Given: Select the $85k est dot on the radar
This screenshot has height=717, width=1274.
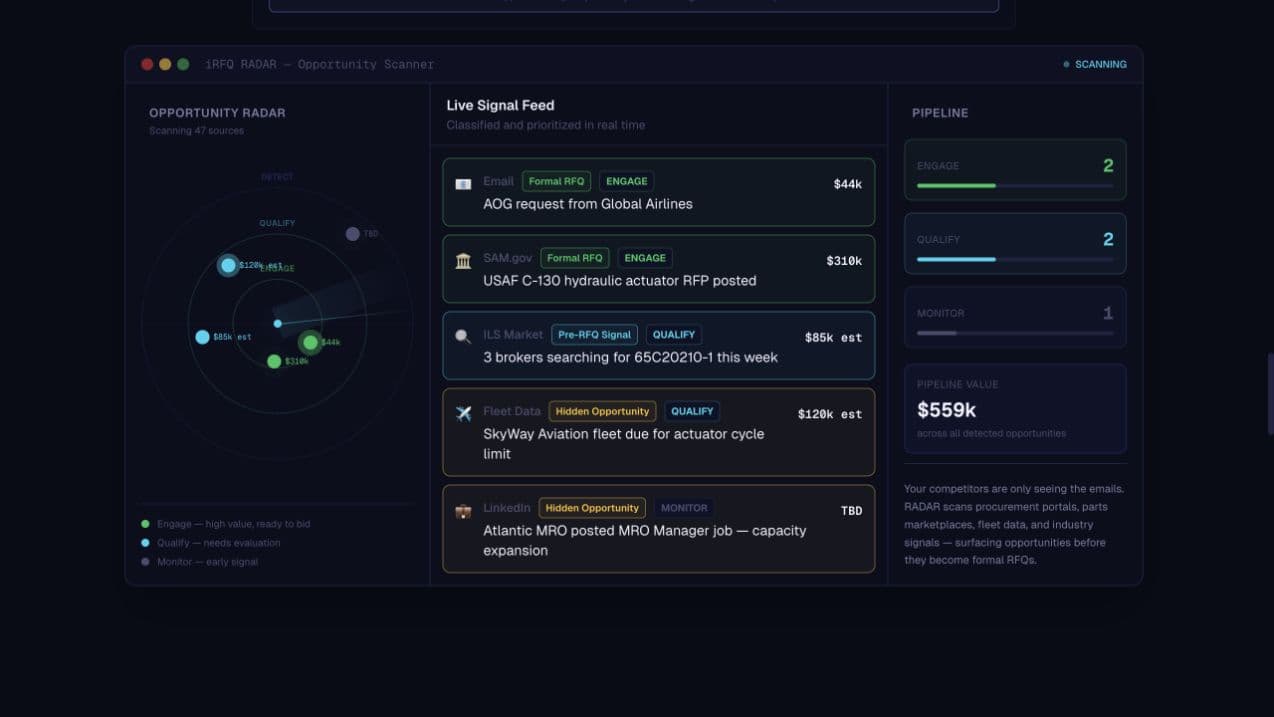Looking at the screenshot, I should point(203,337).
